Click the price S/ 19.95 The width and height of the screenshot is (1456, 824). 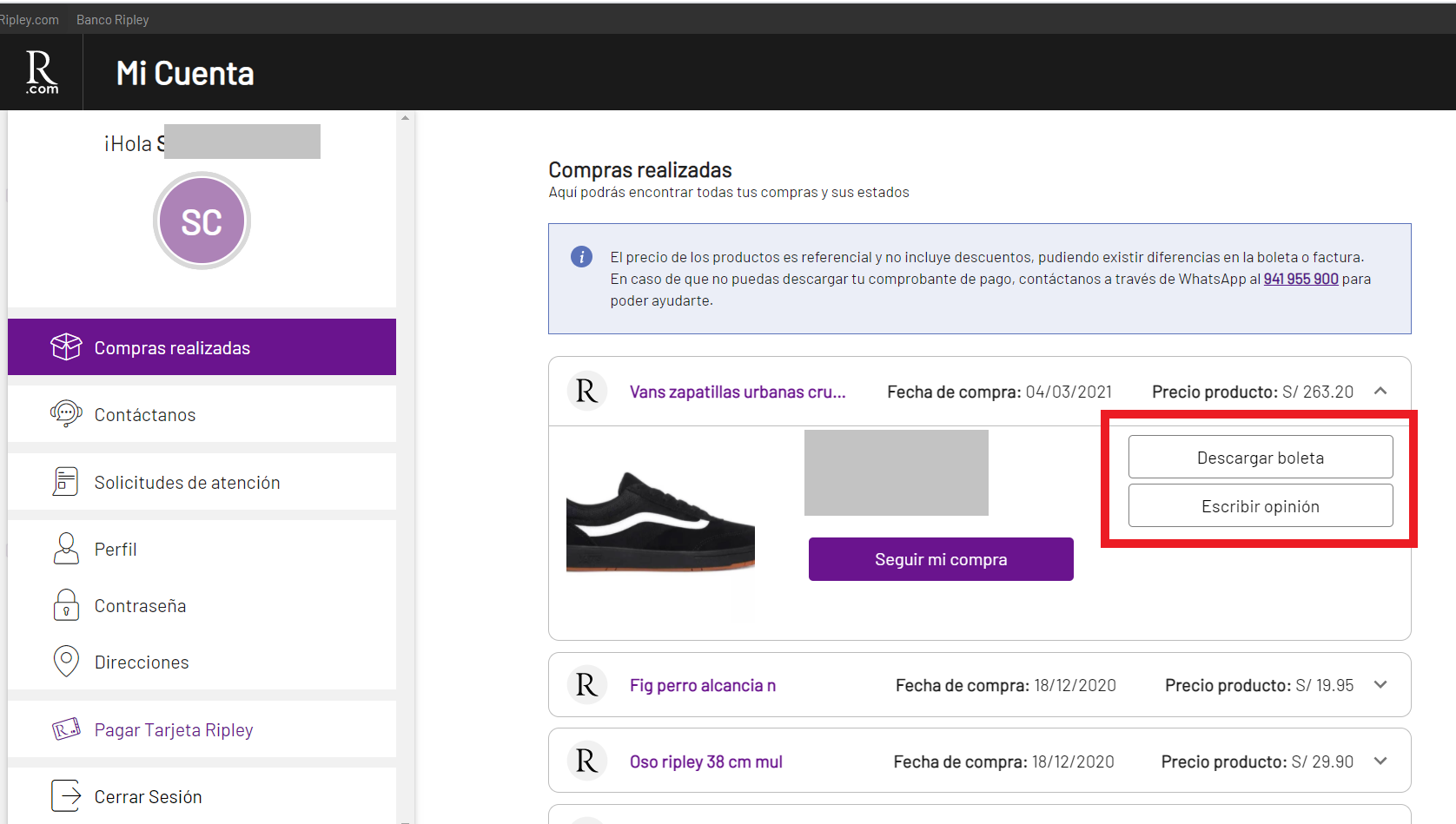coord(1325,685)
